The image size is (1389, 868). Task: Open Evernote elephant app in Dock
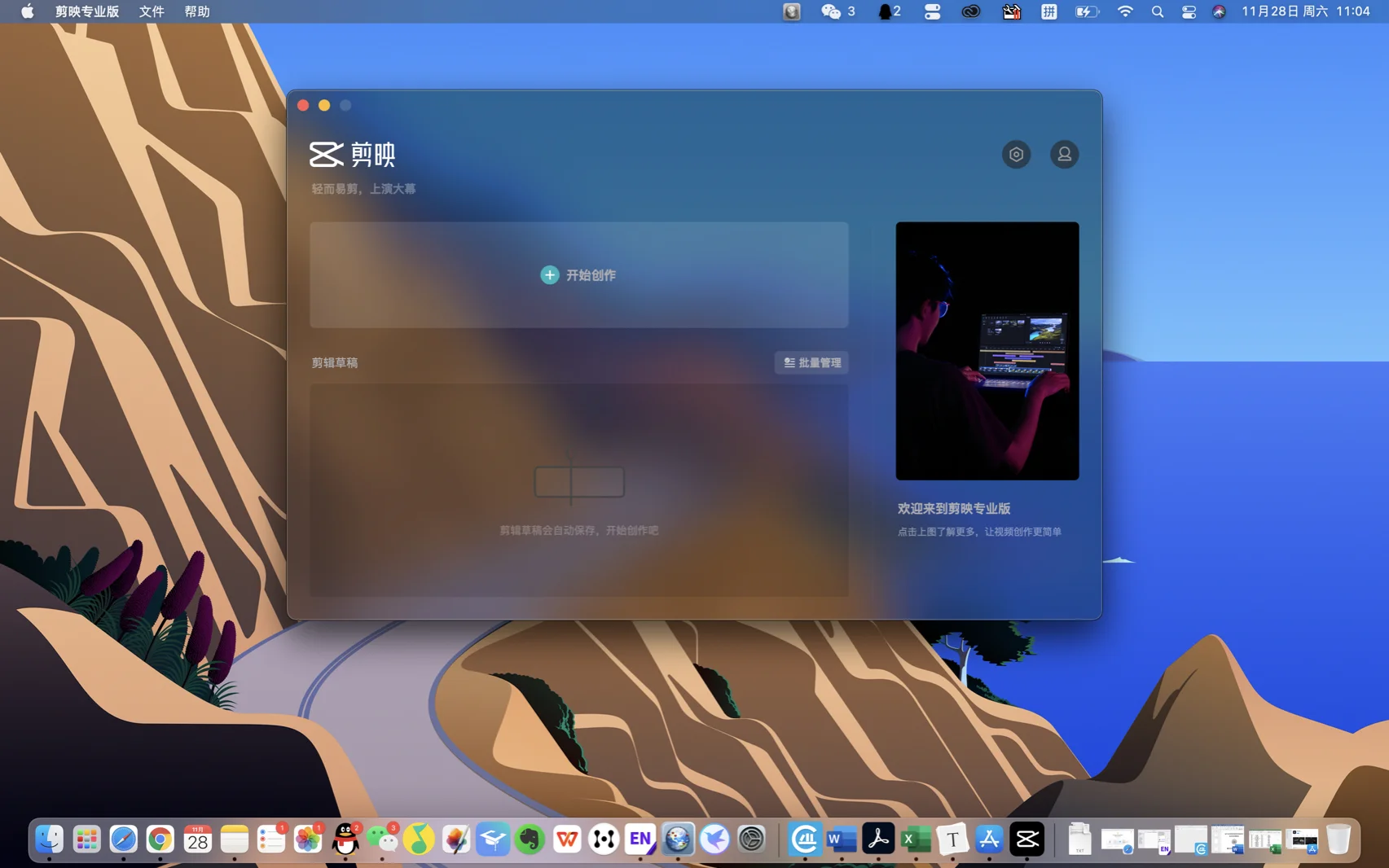coord(530,839)
